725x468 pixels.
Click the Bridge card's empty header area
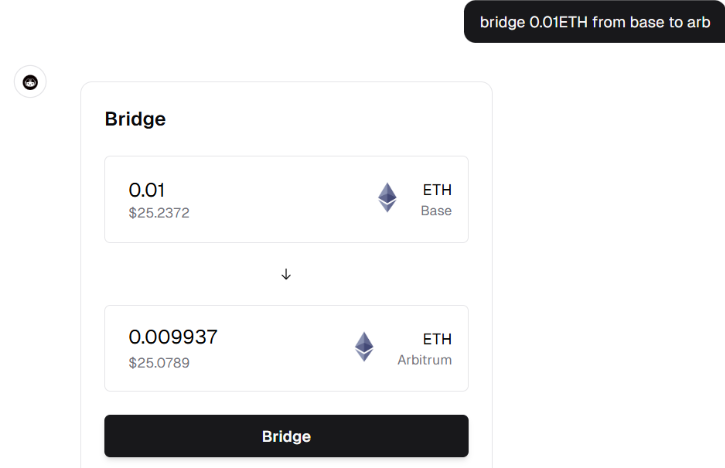point(324,119)
